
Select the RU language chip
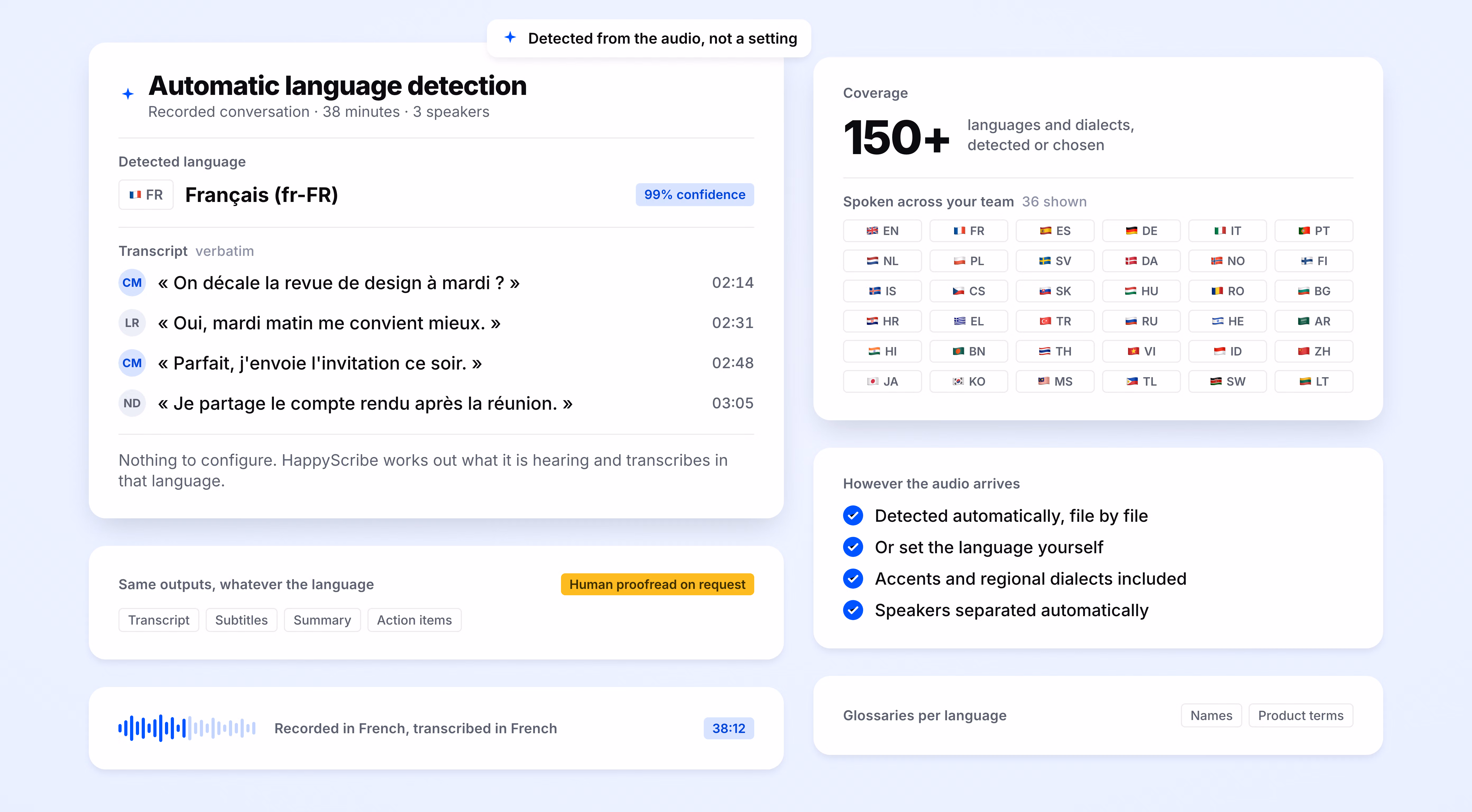point(1141,321)
